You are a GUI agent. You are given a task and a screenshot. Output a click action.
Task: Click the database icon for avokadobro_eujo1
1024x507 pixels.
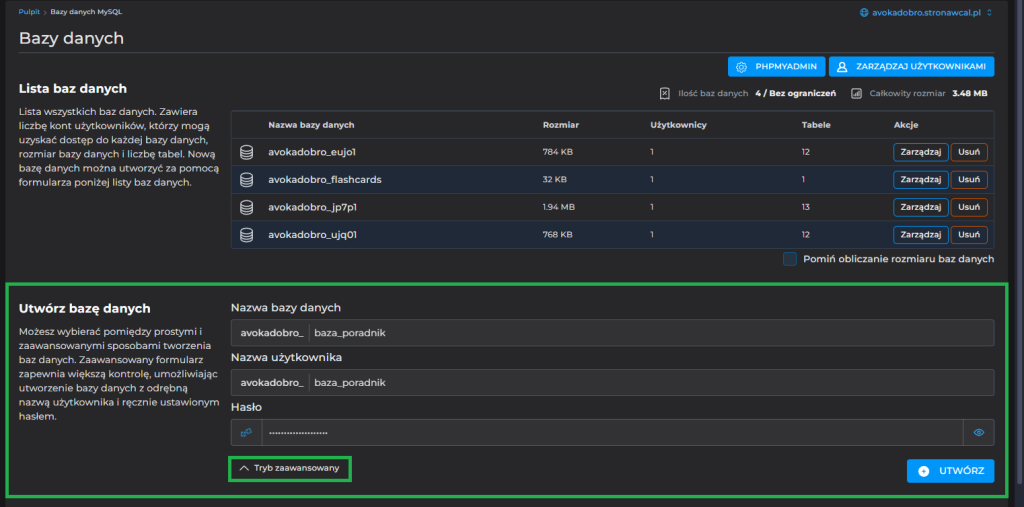(x=246, y=152)
